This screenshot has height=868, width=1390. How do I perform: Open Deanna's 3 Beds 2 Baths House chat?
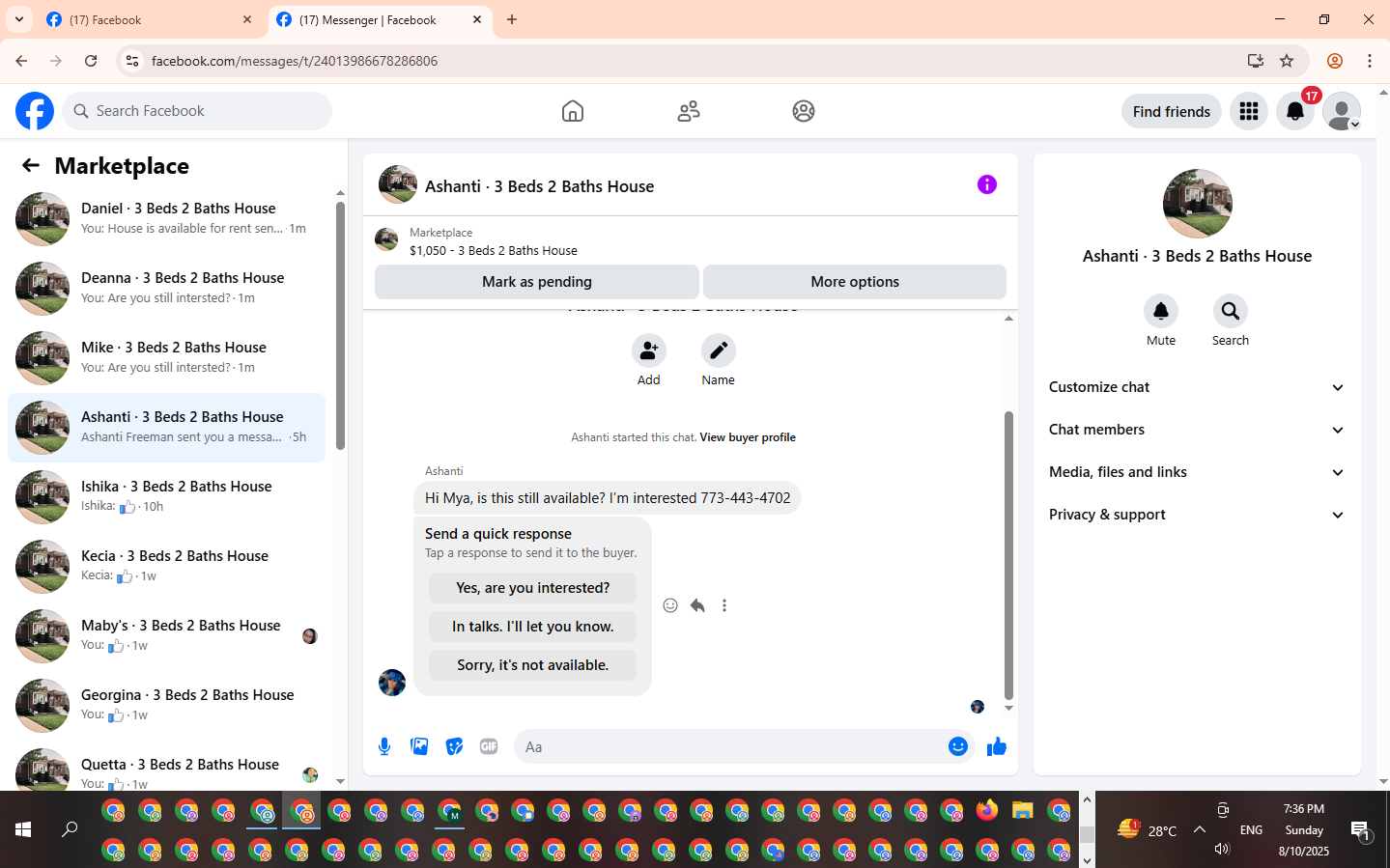(167, 289)
